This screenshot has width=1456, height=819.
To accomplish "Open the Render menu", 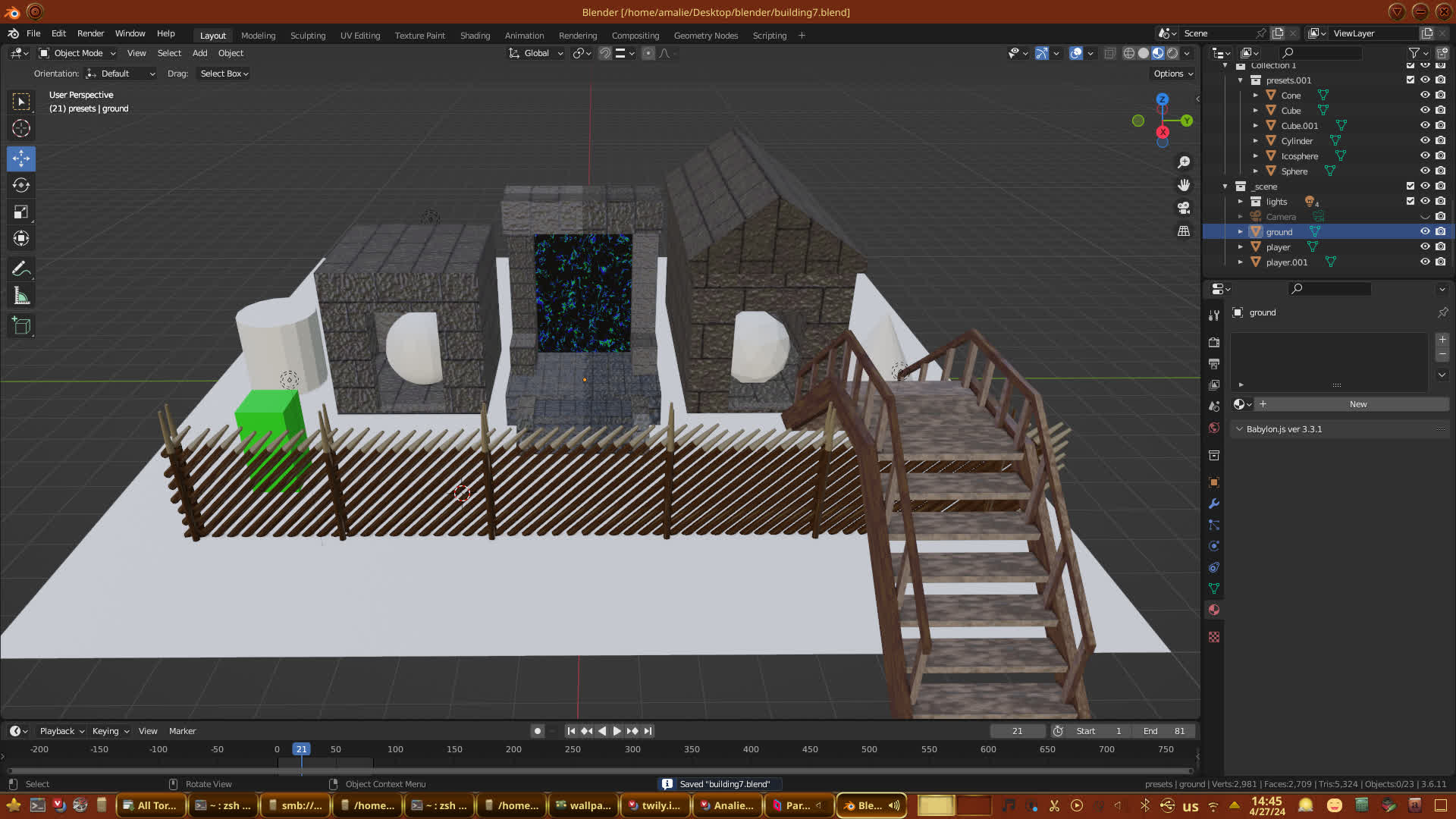I will click(x=90, y=33).
